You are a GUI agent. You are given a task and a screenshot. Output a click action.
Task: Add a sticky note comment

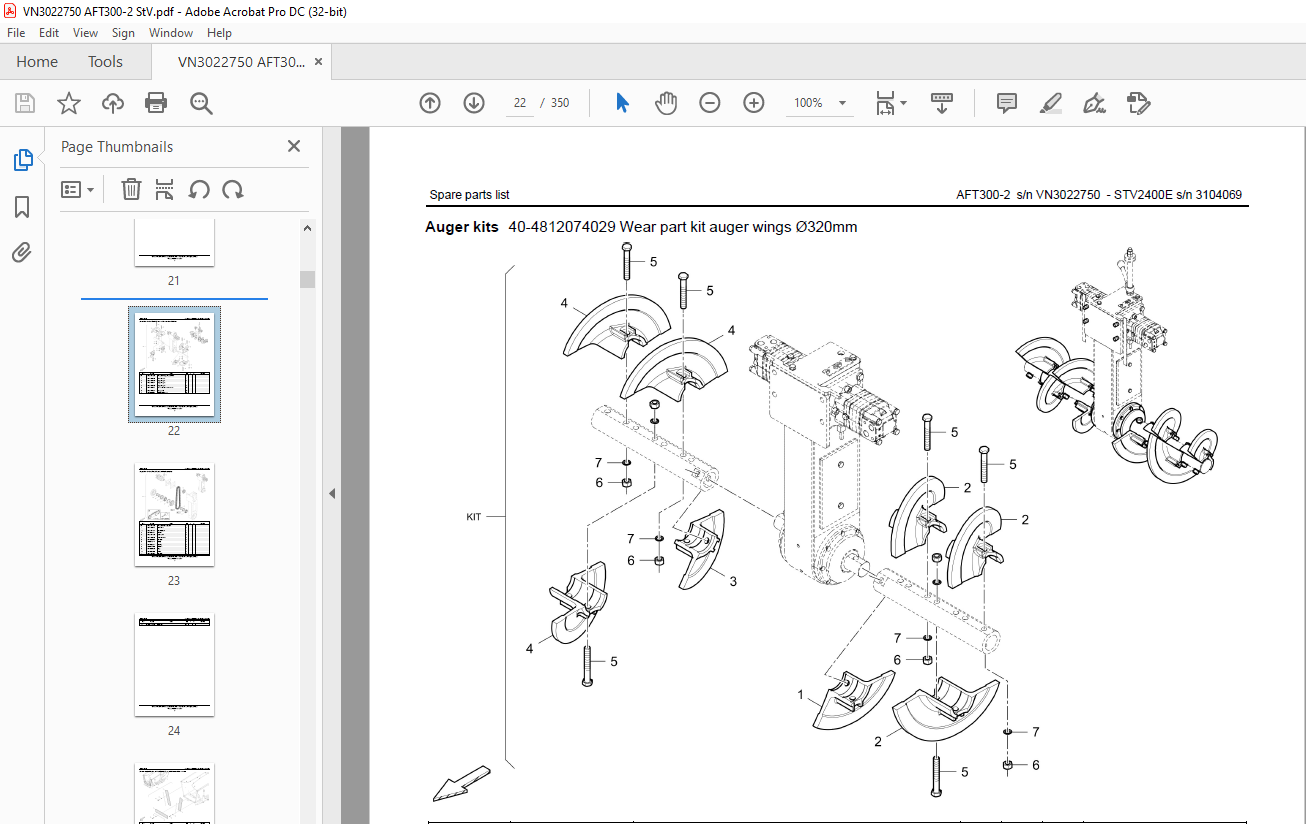(x=1007, y=103)
